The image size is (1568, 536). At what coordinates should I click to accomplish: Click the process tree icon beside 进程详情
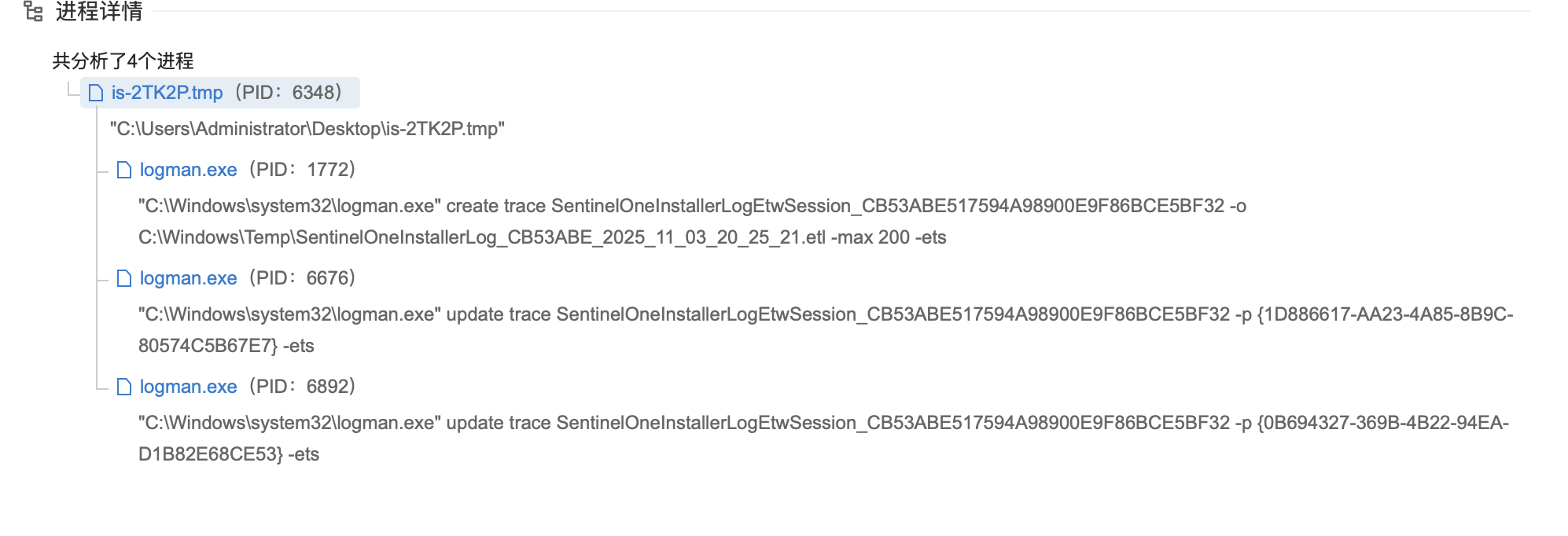(33, 11)
